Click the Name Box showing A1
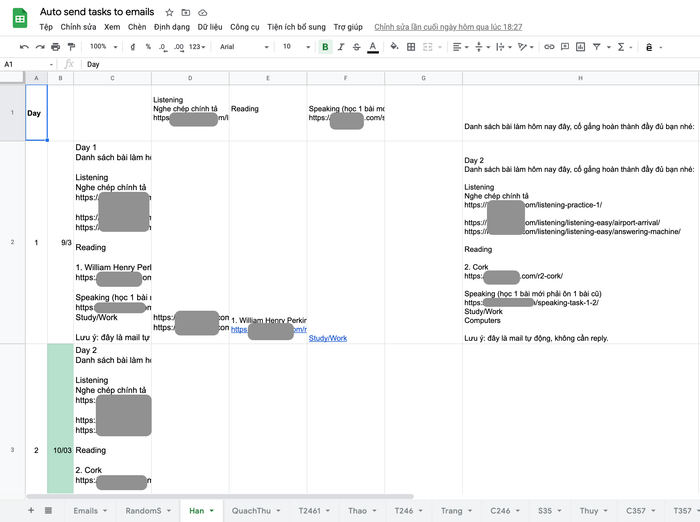 (28, 64)
